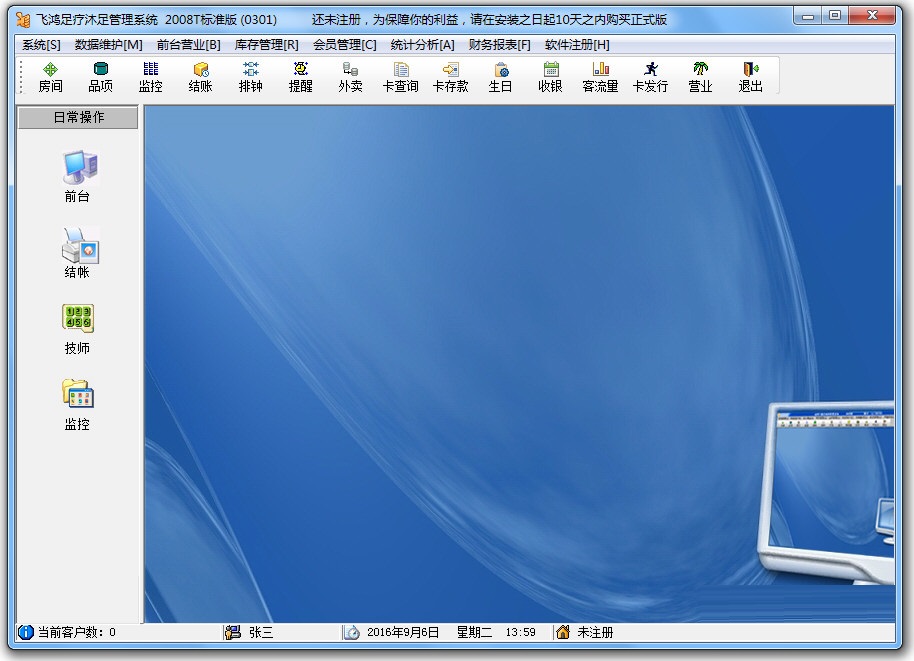Click the application icon in the title bar

(23, 20)
